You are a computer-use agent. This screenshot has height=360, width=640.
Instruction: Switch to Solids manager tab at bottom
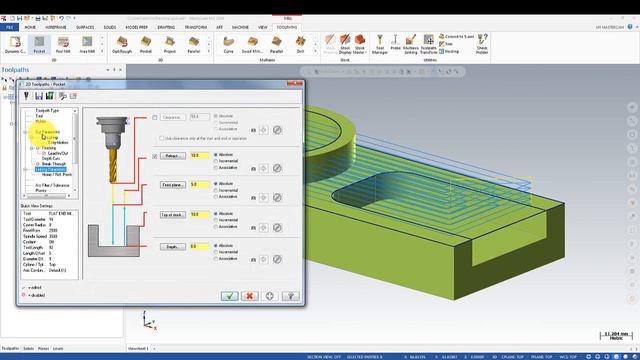click(x=28, y=349)
